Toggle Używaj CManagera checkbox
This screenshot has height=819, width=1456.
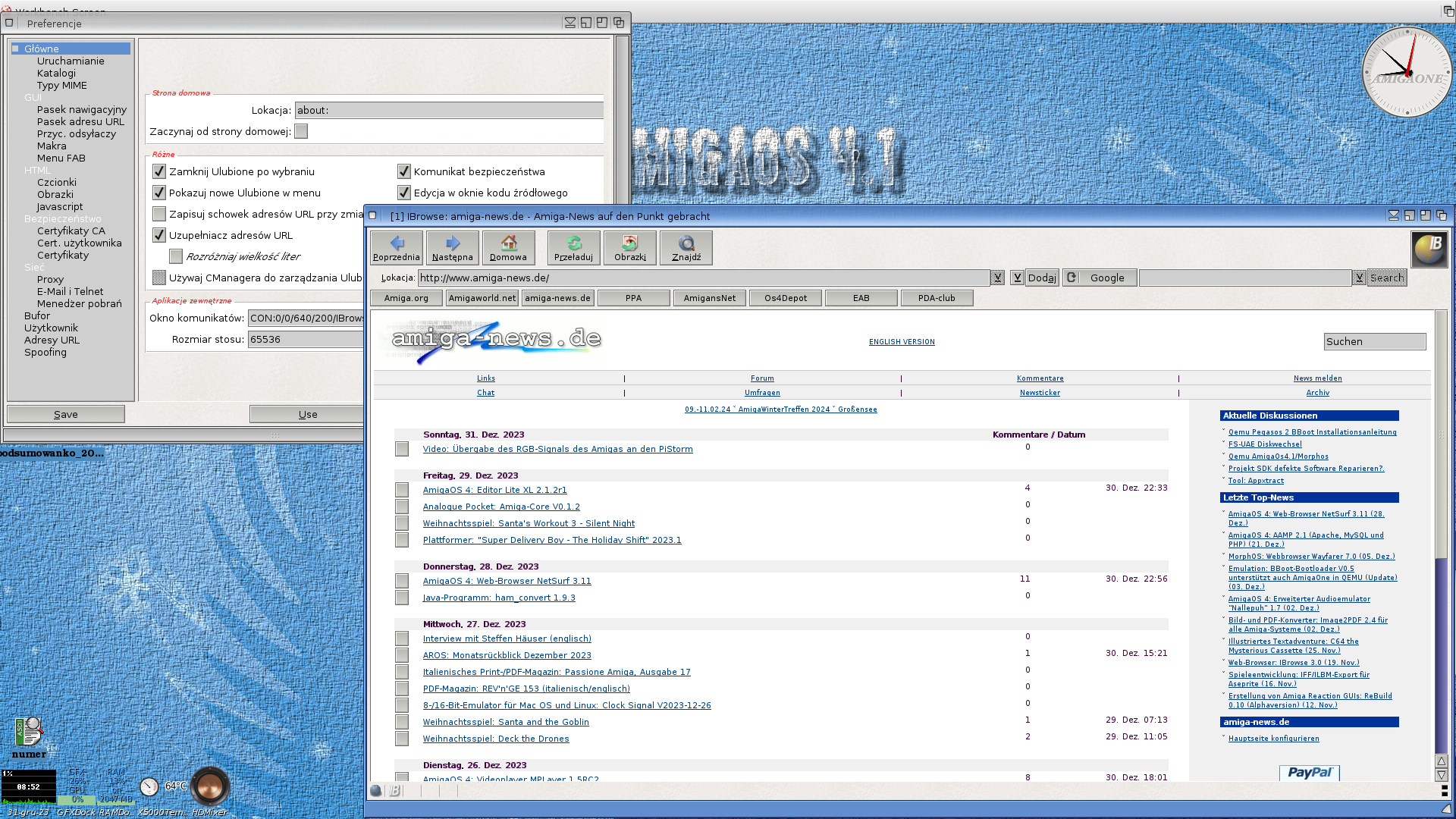159,278
